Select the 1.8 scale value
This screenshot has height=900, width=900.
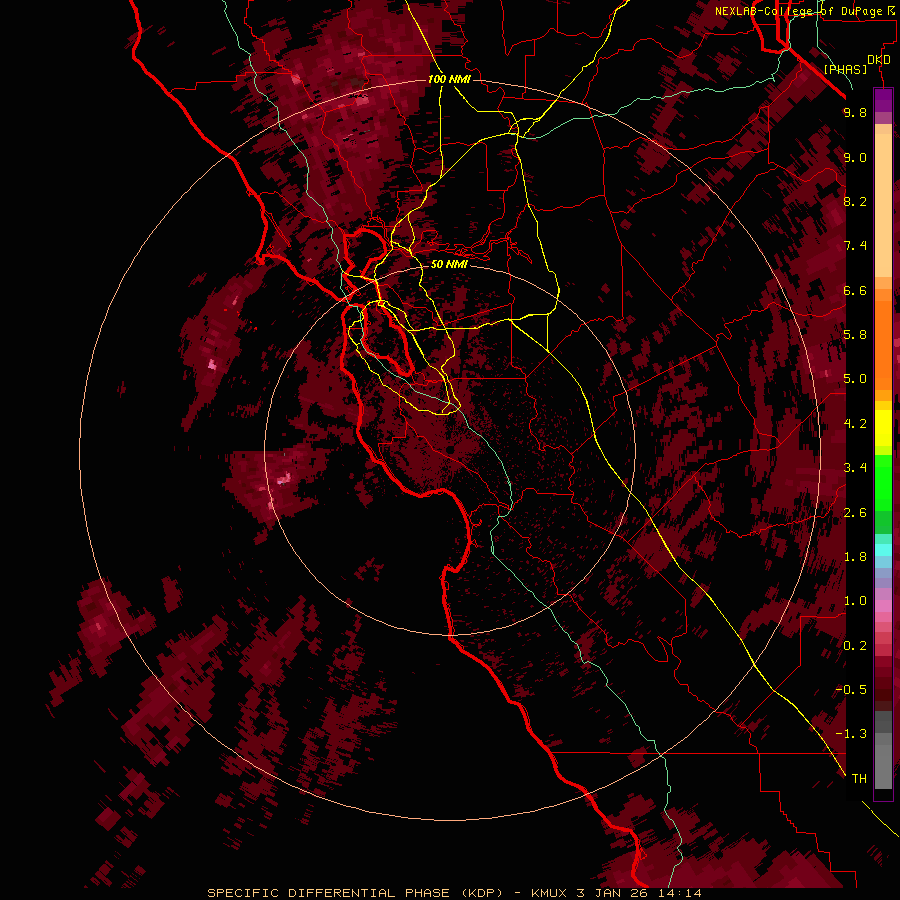coord(855,557)
